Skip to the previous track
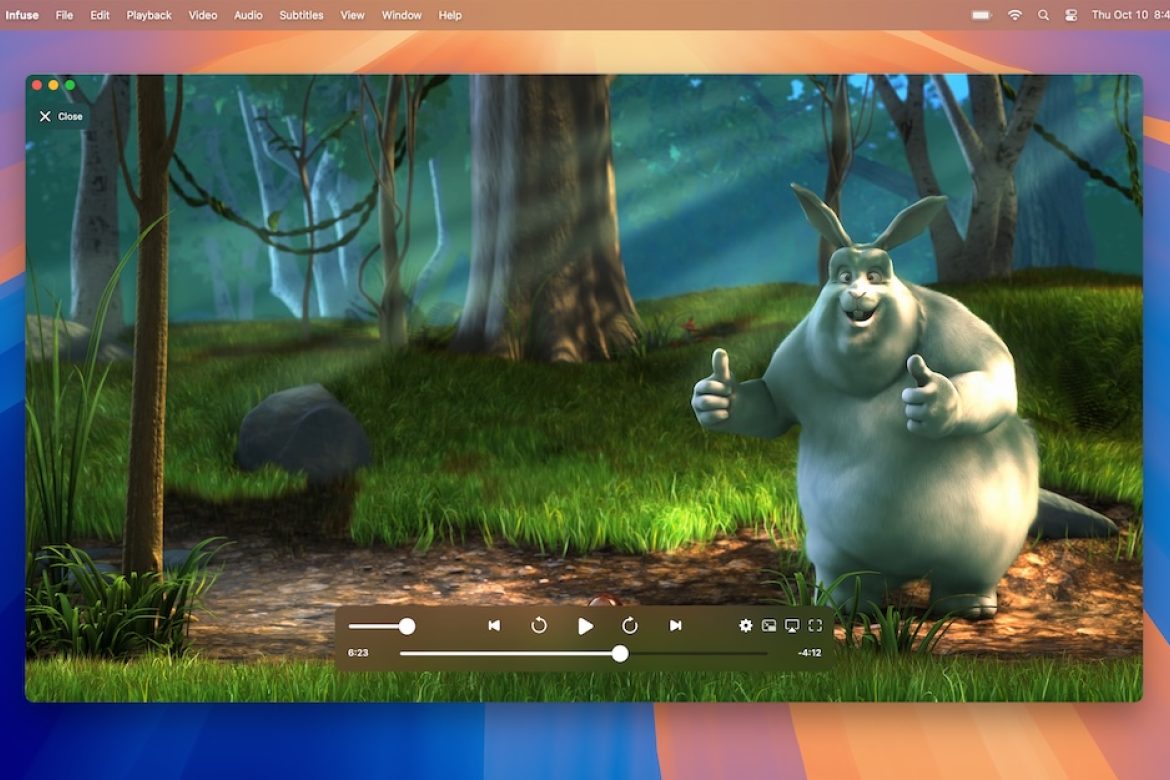 pos(494,625)
